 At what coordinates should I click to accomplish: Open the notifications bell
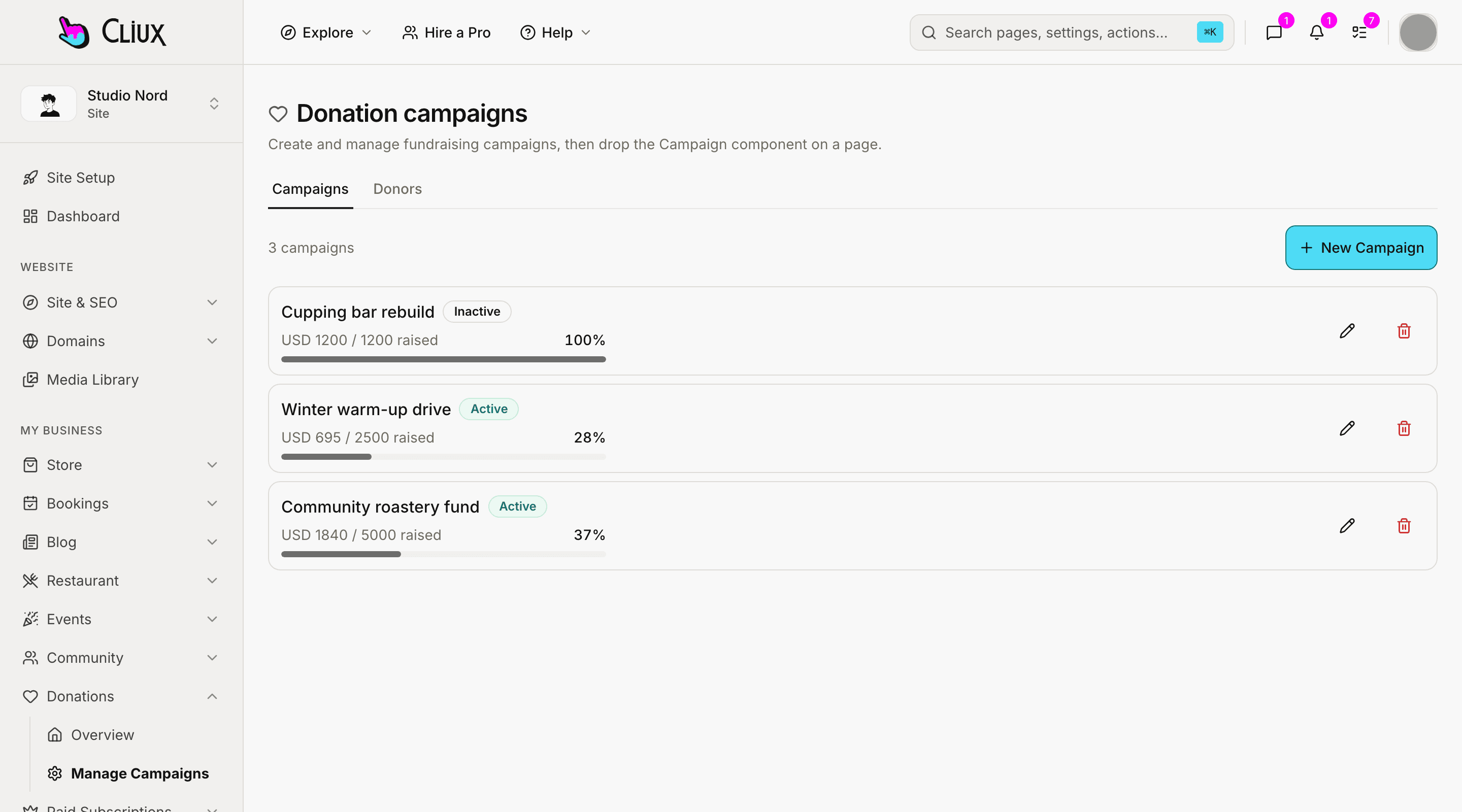pyautogui.click(x=1317, y=32)
